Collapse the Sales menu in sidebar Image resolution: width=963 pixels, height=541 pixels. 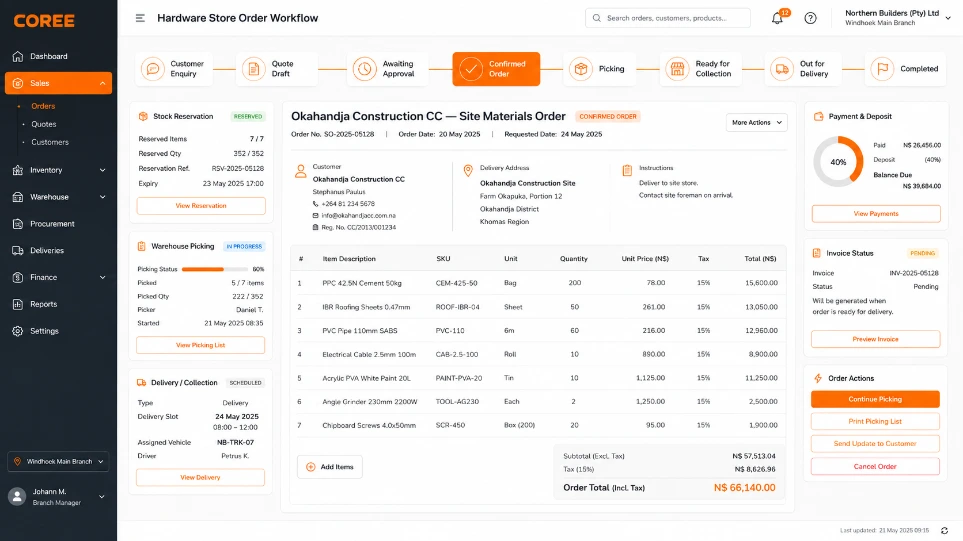click(103, 84)
